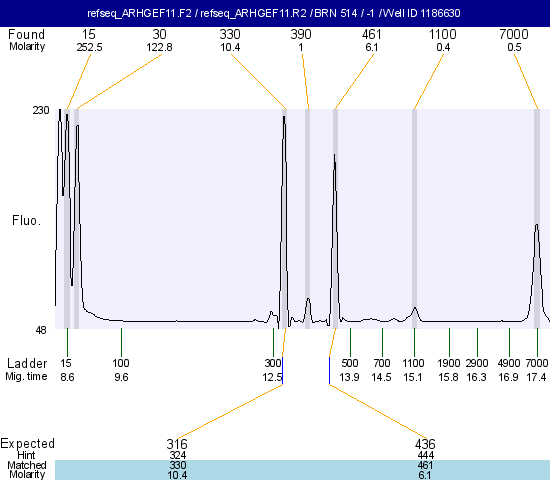
Task: Click the expected size value 436
Action: [x=425, y=444]
